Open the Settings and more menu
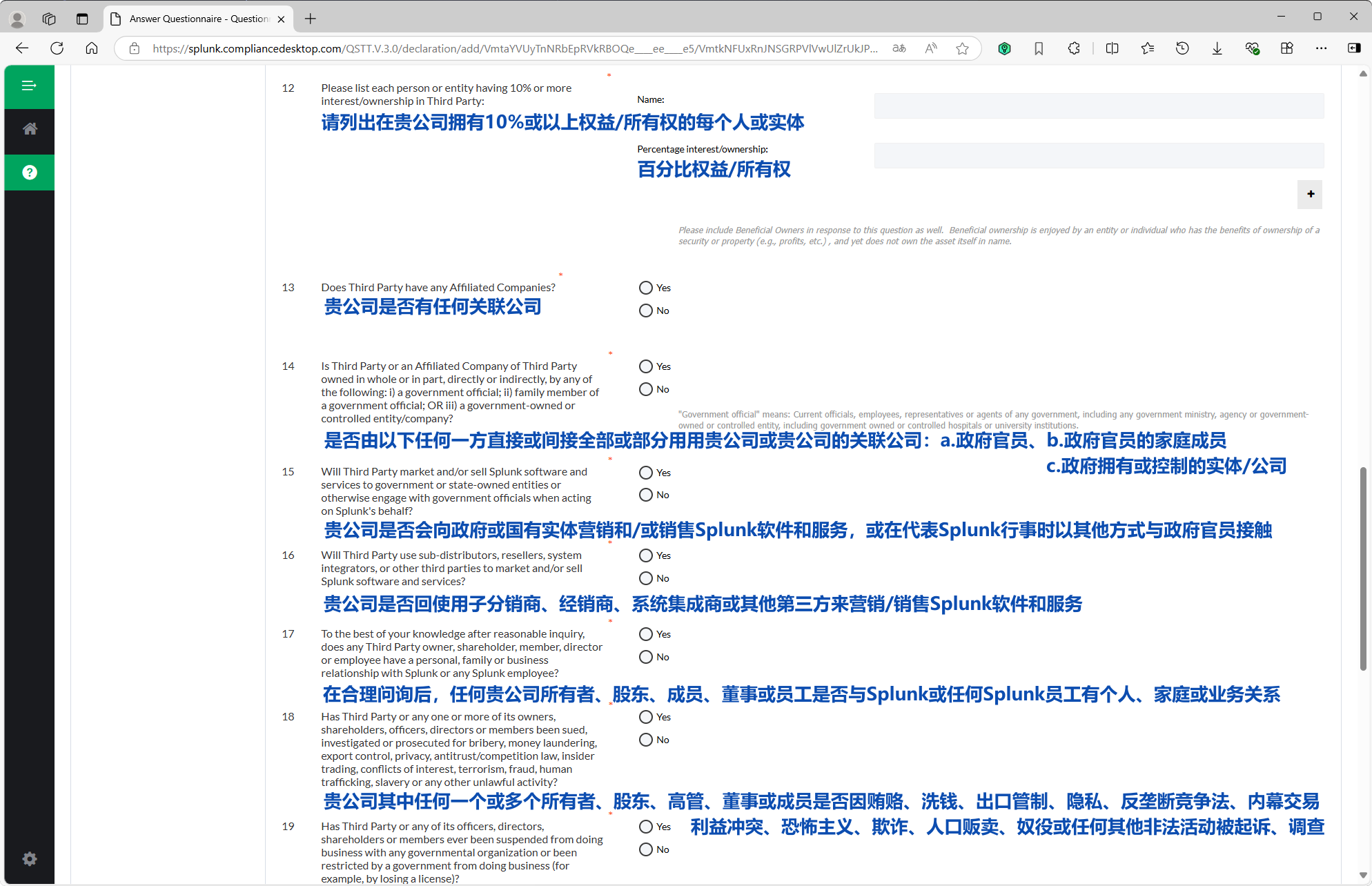This screenshot has height=886, width=1372. (x=1322, y=48)
